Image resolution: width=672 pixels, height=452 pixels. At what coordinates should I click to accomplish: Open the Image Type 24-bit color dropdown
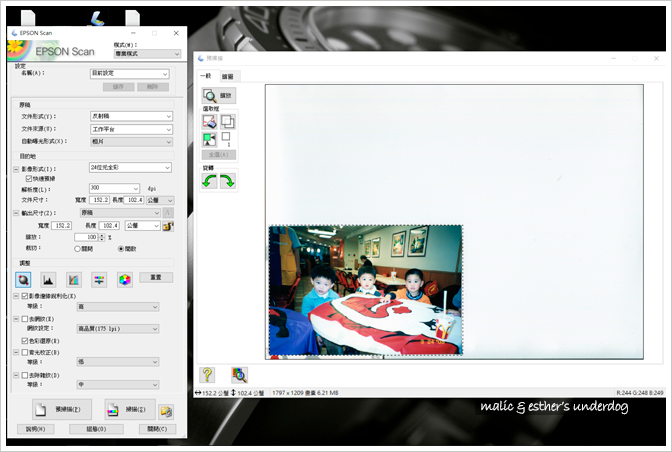[130, 168]
